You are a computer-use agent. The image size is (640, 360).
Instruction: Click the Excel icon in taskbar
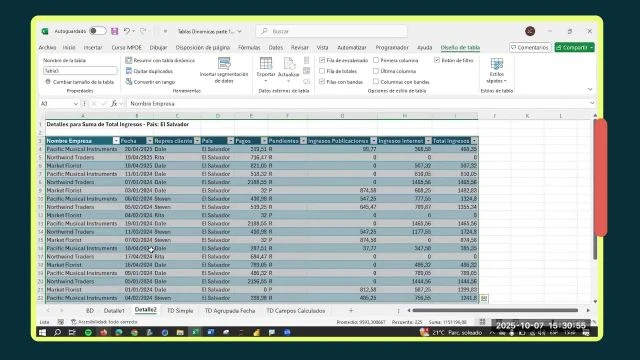pyautogui.click(x=195, y=333)
